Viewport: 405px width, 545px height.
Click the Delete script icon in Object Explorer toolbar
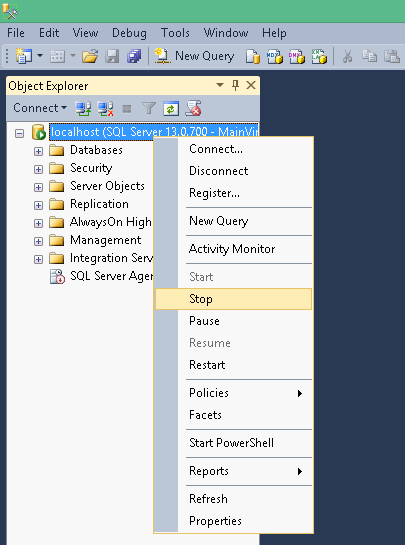click(x=193, y=108)
